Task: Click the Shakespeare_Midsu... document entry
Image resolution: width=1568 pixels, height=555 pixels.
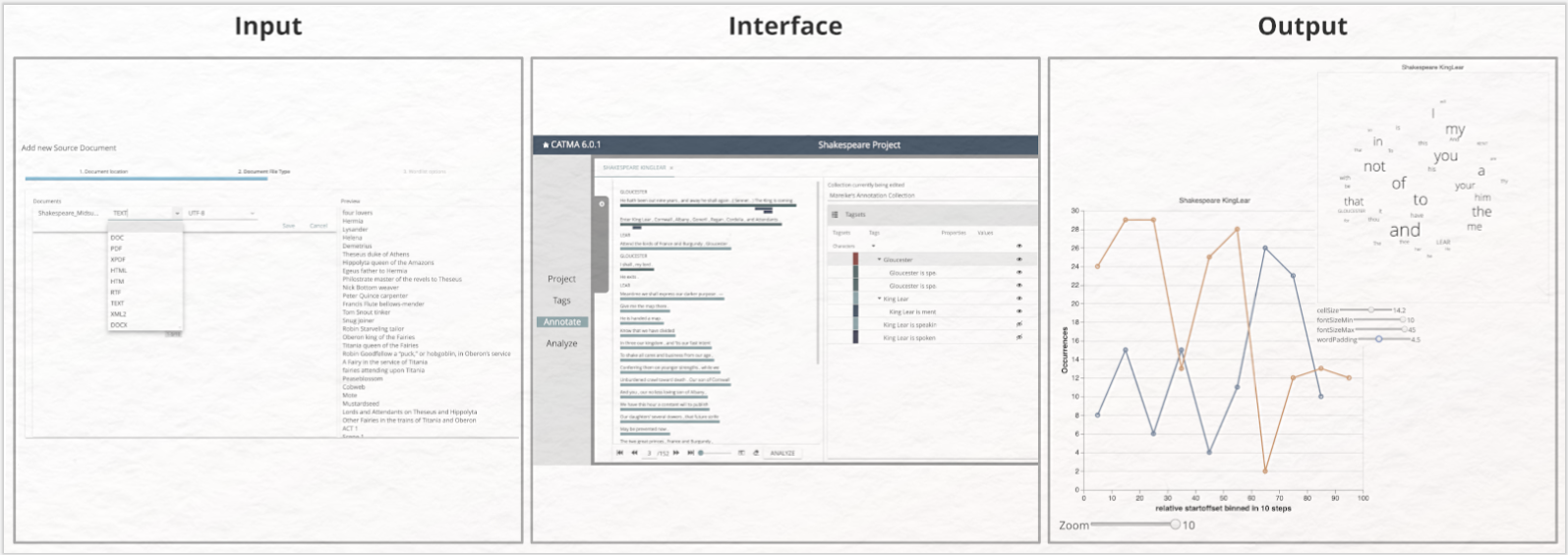Action: point(68,213)
